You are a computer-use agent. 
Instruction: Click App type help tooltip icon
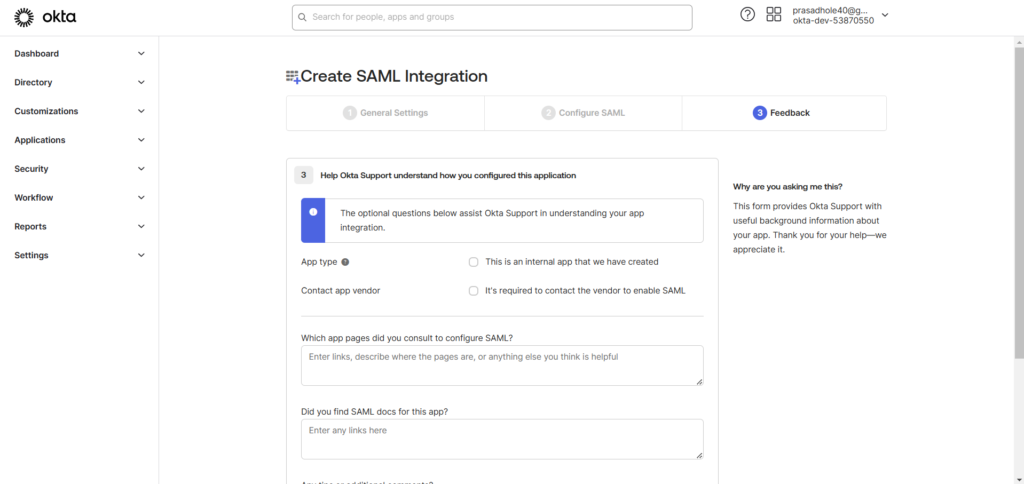(345, 262)
